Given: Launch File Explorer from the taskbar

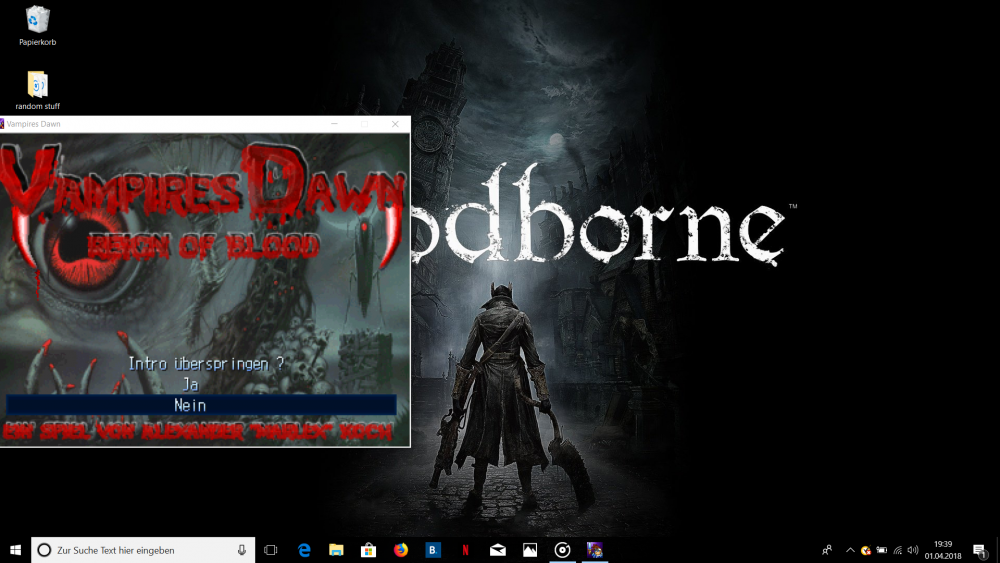Looking at the screenshot, I should [336, 550].
